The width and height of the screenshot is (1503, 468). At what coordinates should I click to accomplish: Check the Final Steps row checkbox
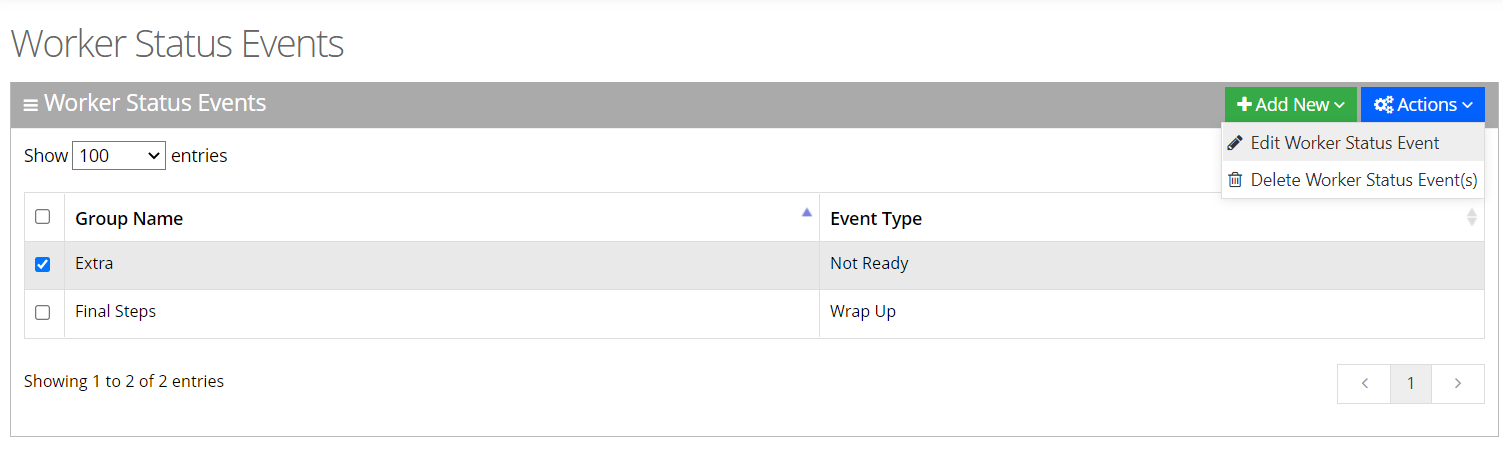click(x=43, y=312)
